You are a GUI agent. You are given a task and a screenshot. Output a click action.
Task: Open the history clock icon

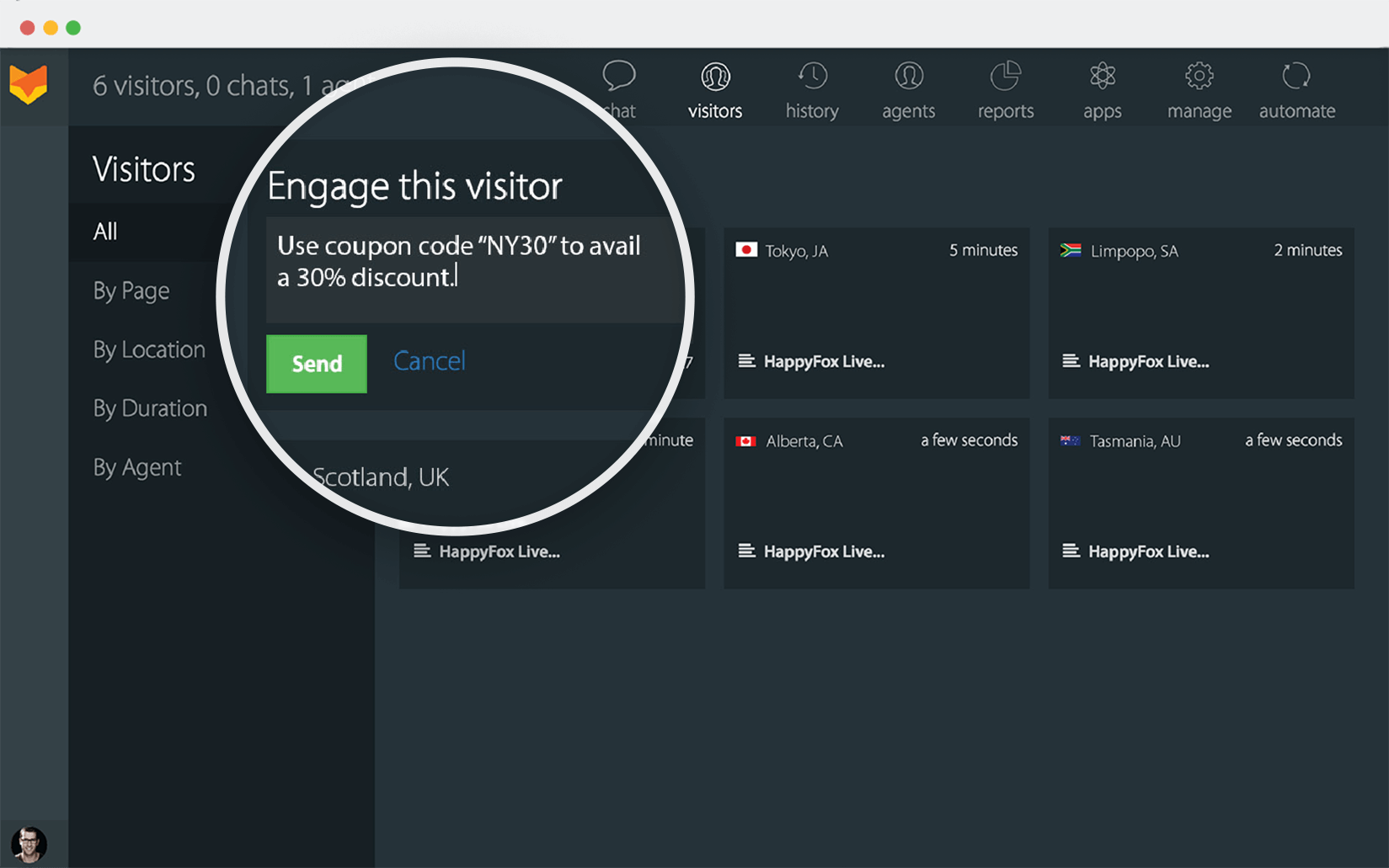(x=812, y=77)
